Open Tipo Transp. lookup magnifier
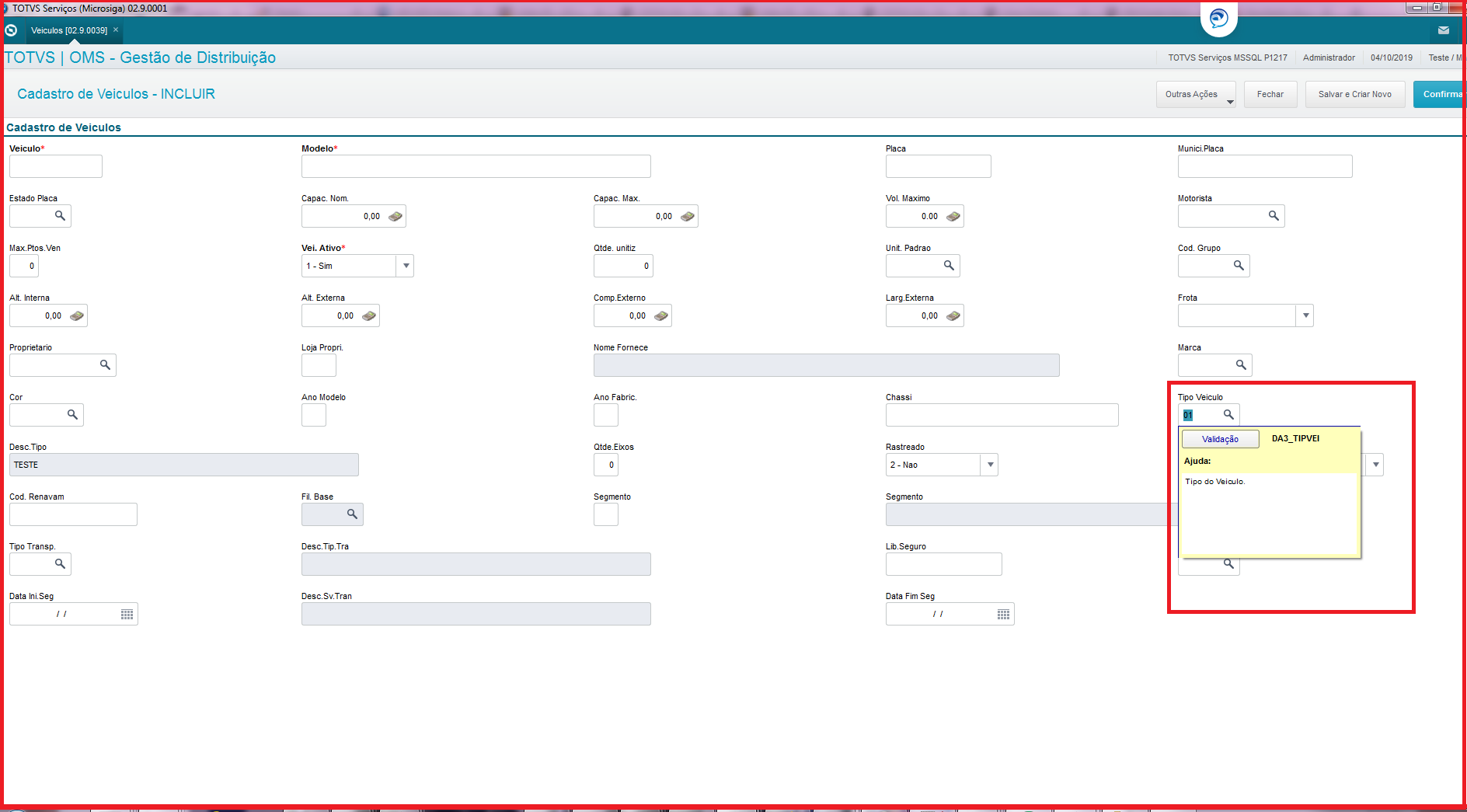Image resolution: width=1467 pixels, height=812 pixels. 60,564
